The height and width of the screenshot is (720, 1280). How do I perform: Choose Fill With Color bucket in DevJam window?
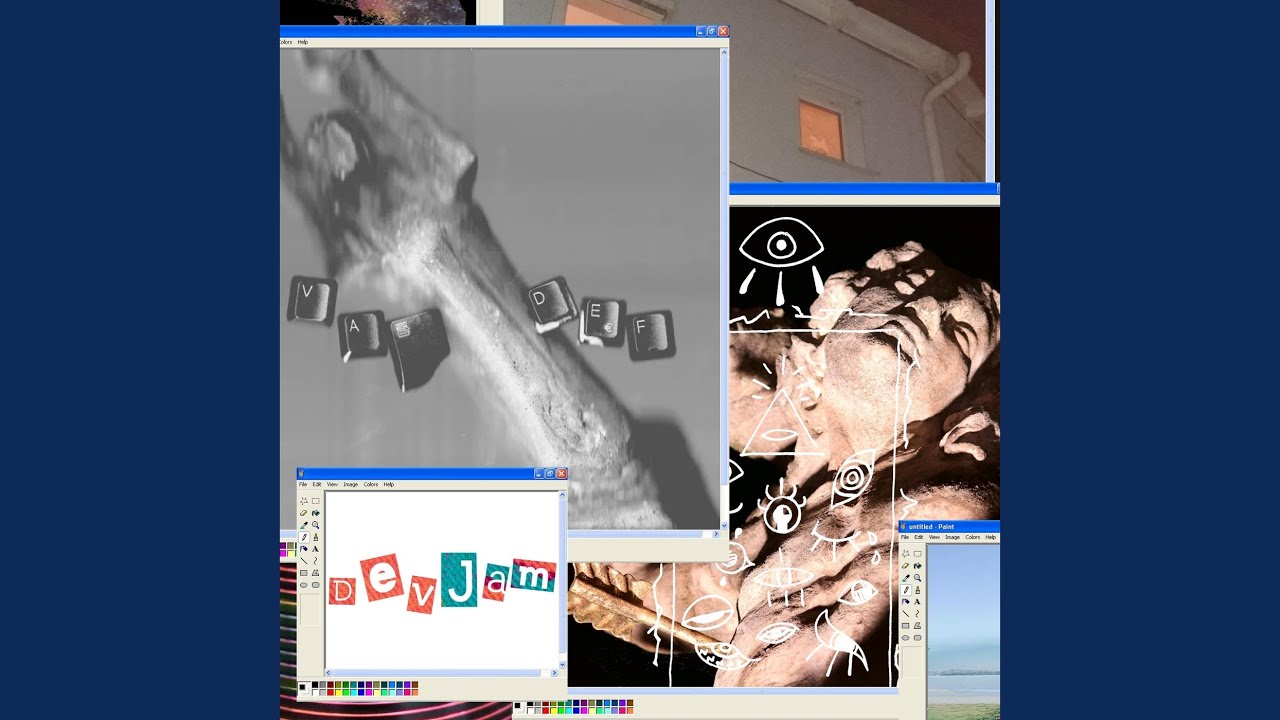pyautogui.click(x=316, y=513)
